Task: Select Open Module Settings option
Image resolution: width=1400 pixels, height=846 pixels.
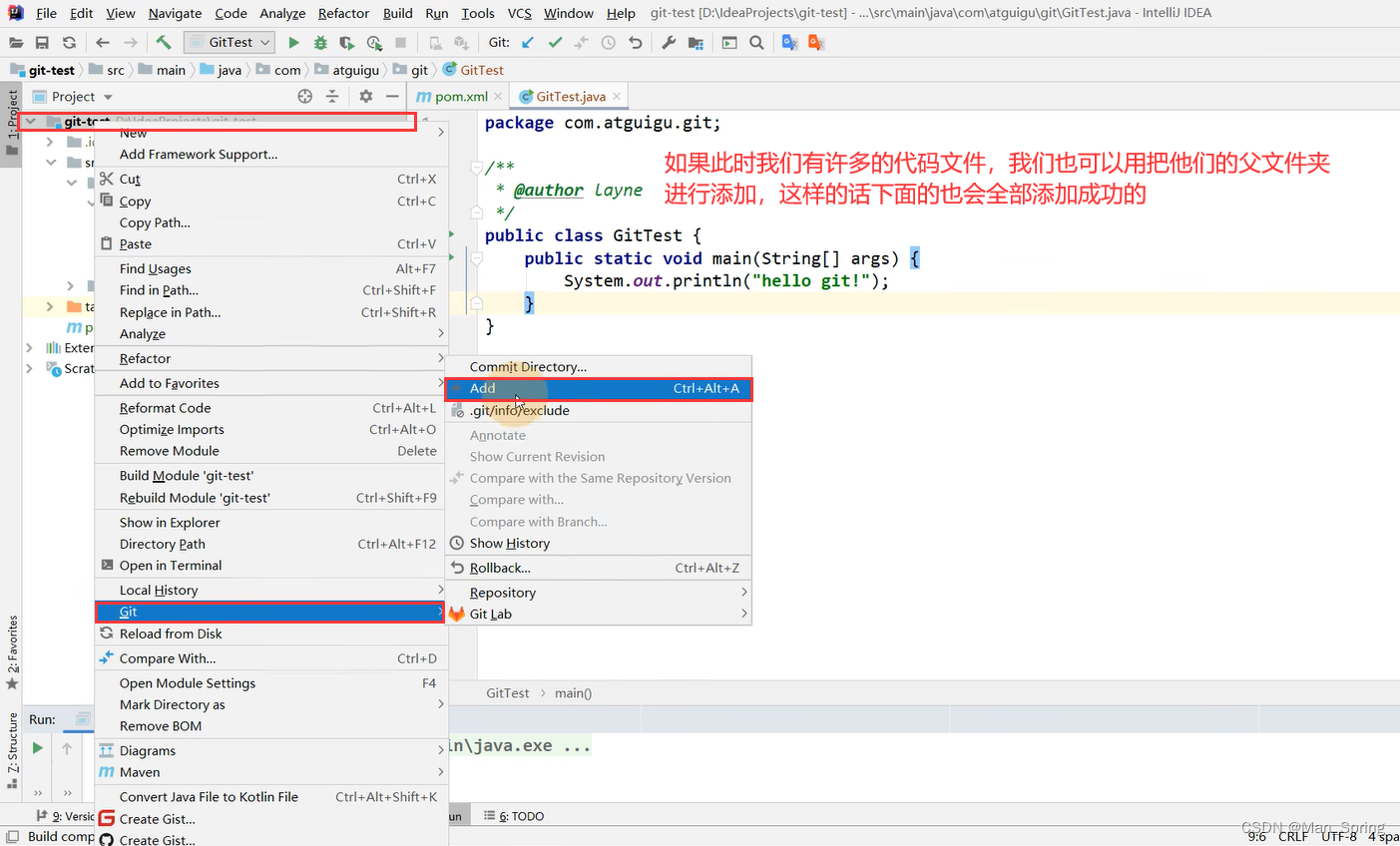Action: pyautogui.click(x=270, y=682)
